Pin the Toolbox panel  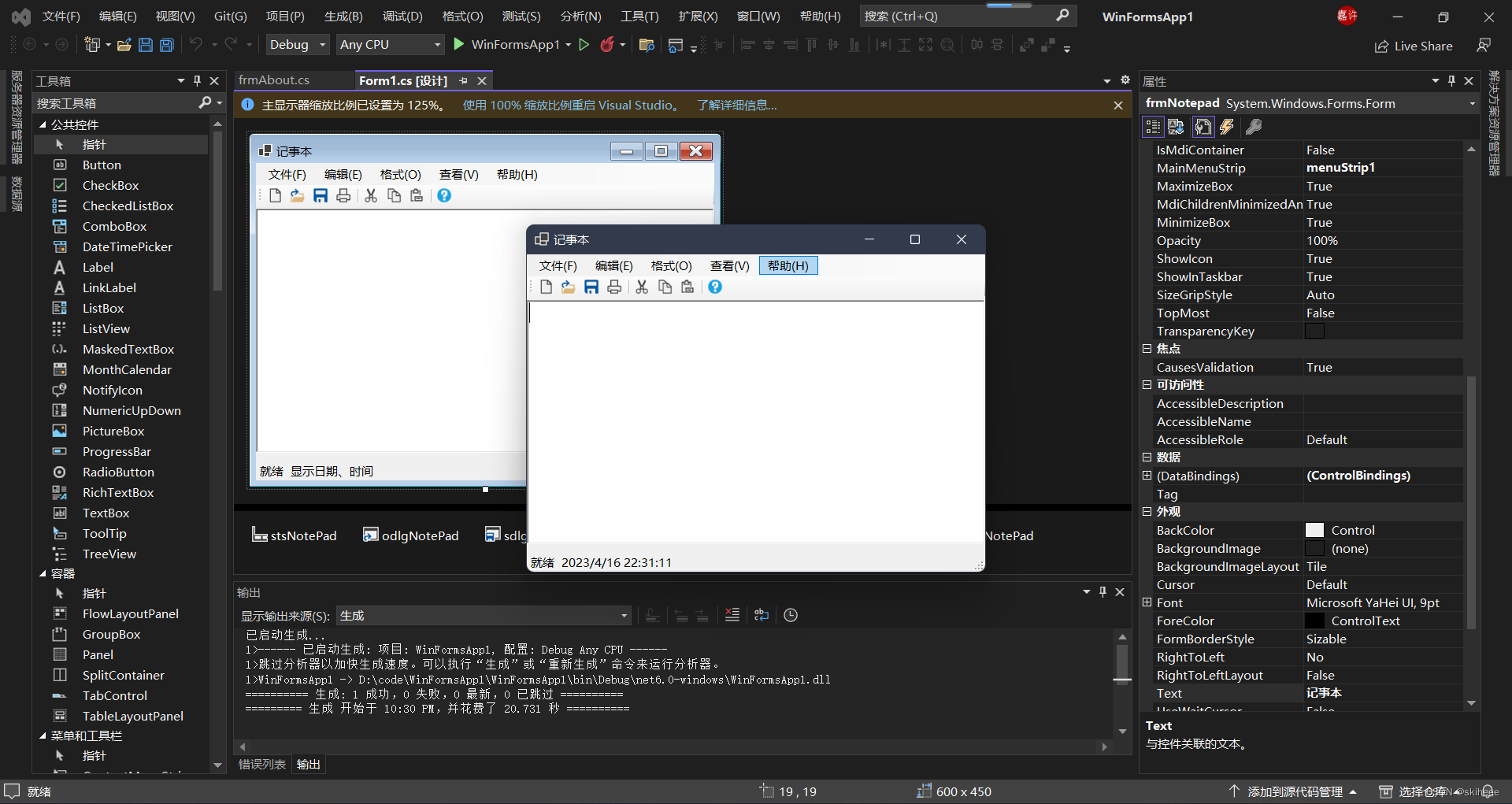[x=197, y=81]
